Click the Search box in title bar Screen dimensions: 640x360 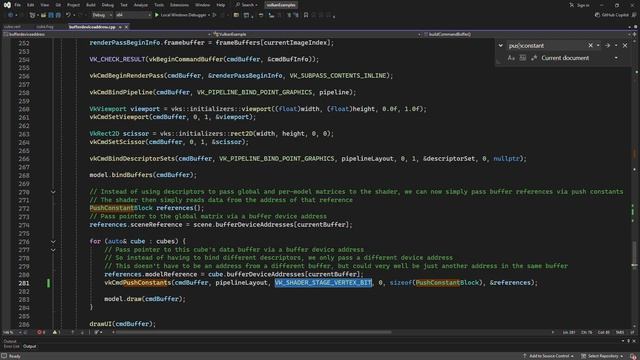coord(247,5)
